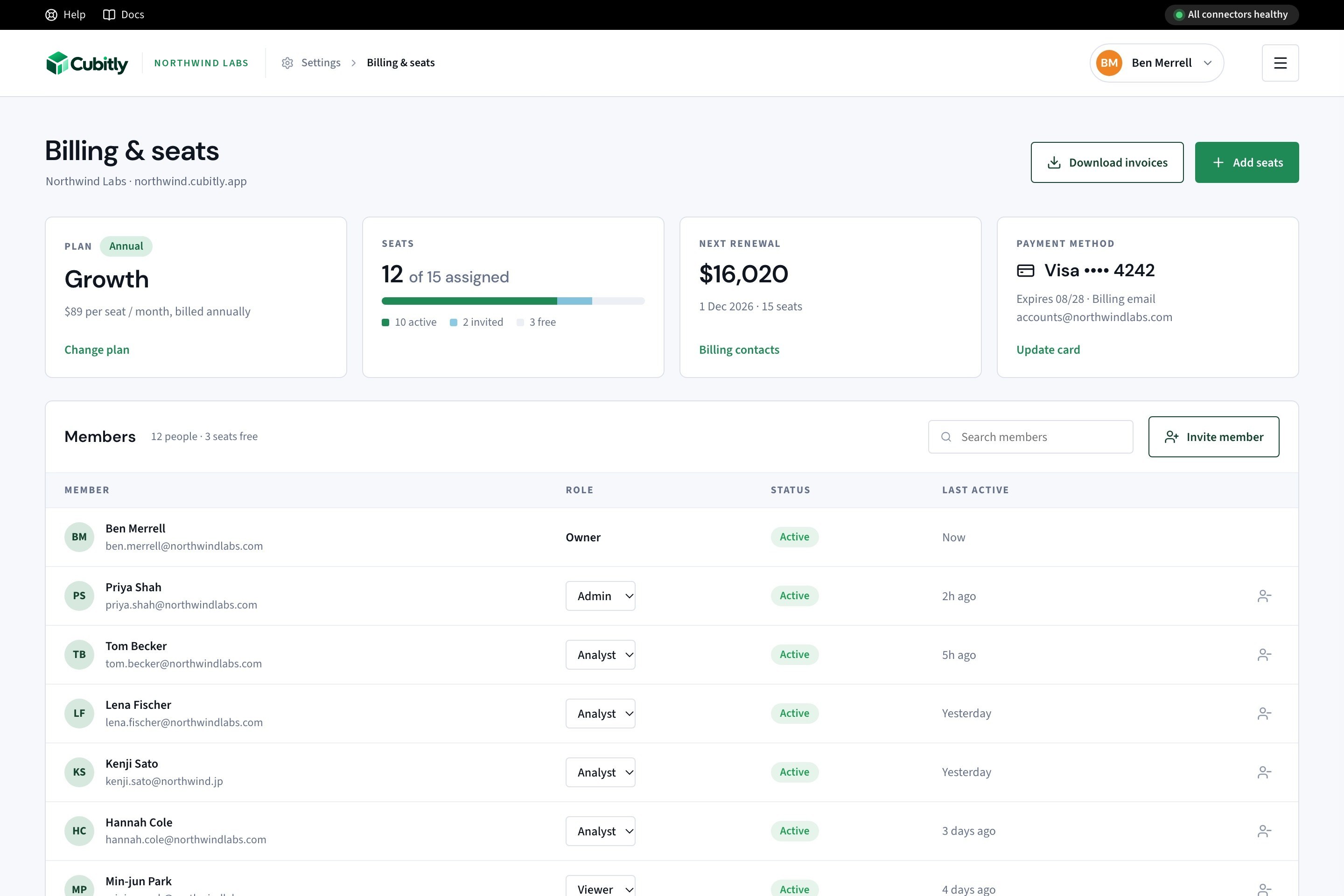Open Lena Fischer's Analyst role dropdown

coord(601,714)
